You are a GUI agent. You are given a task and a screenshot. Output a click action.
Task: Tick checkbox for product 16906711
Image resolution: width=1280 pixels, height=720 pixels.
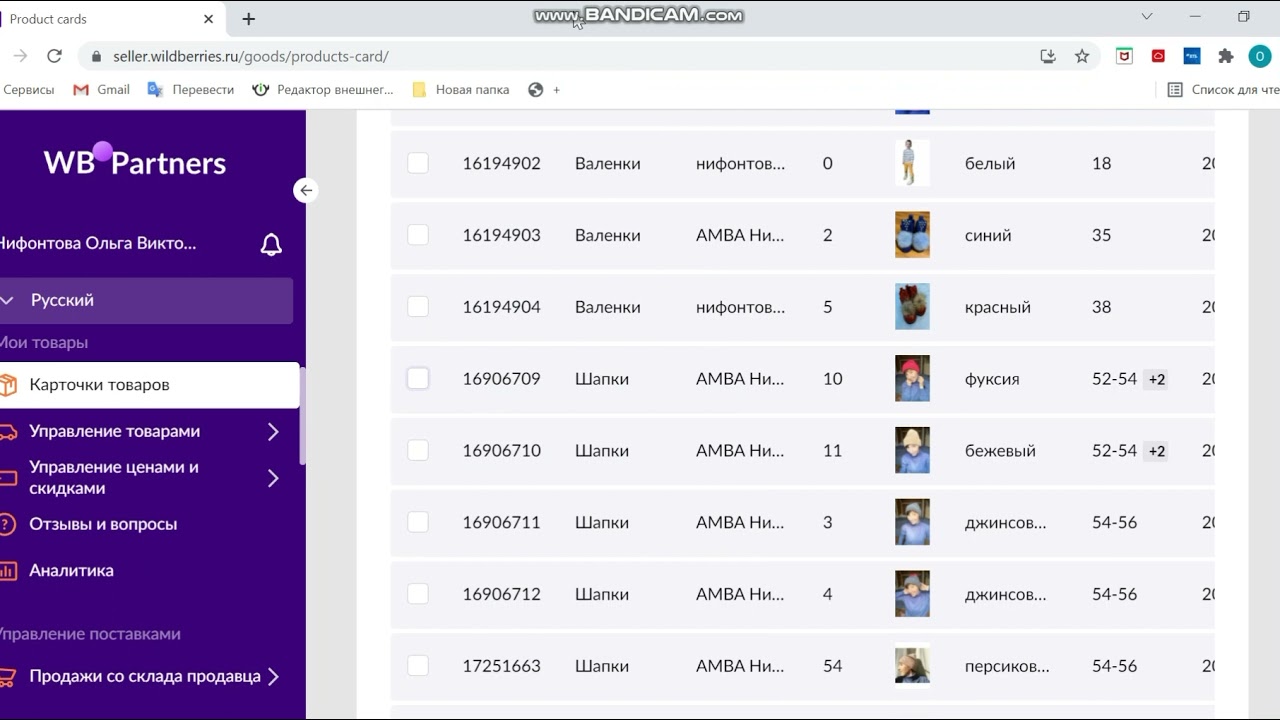point(418,522)
